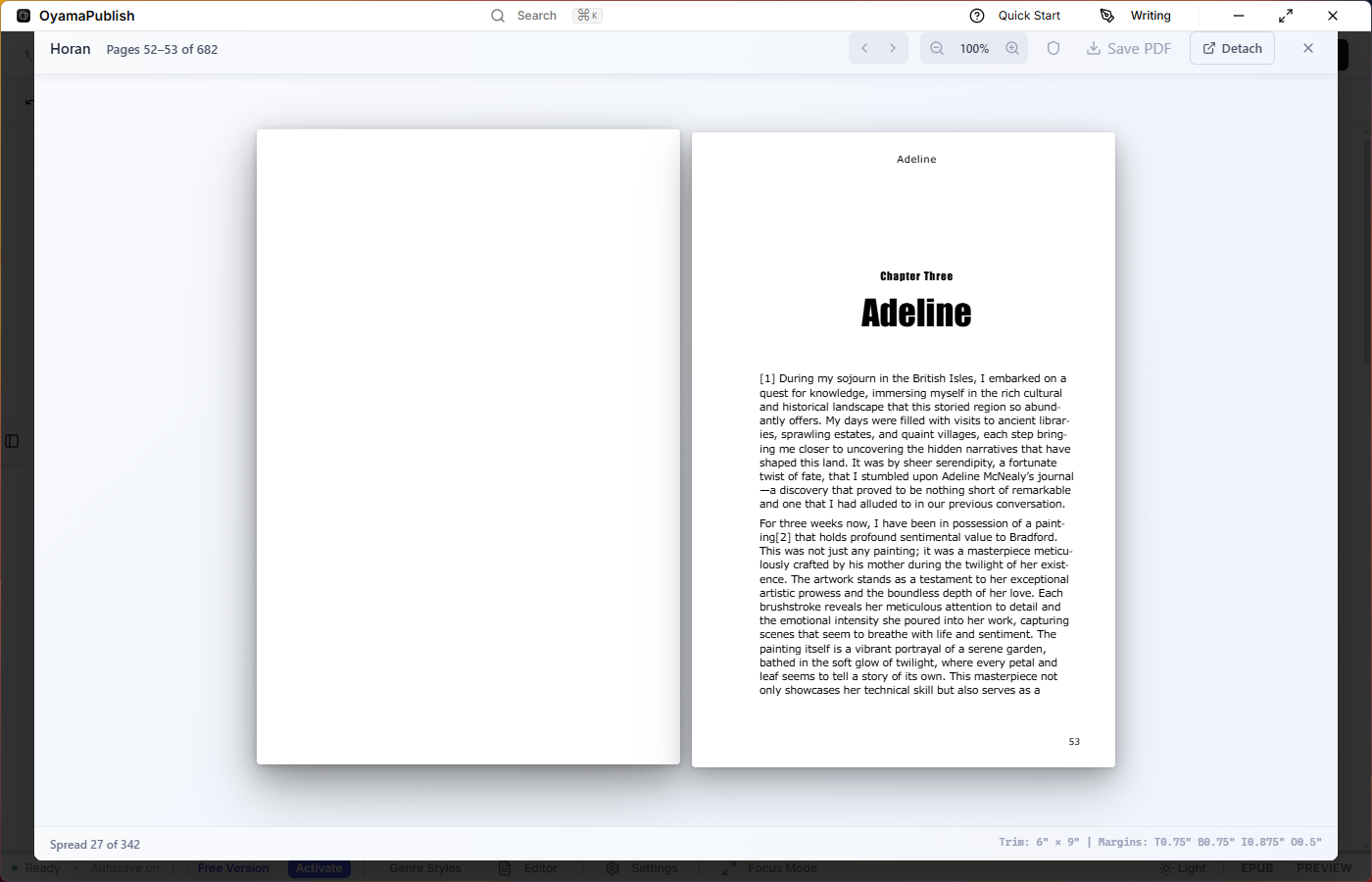Open the 100% zoom level selector
The image size is (1372, 882).
[974, 47]
